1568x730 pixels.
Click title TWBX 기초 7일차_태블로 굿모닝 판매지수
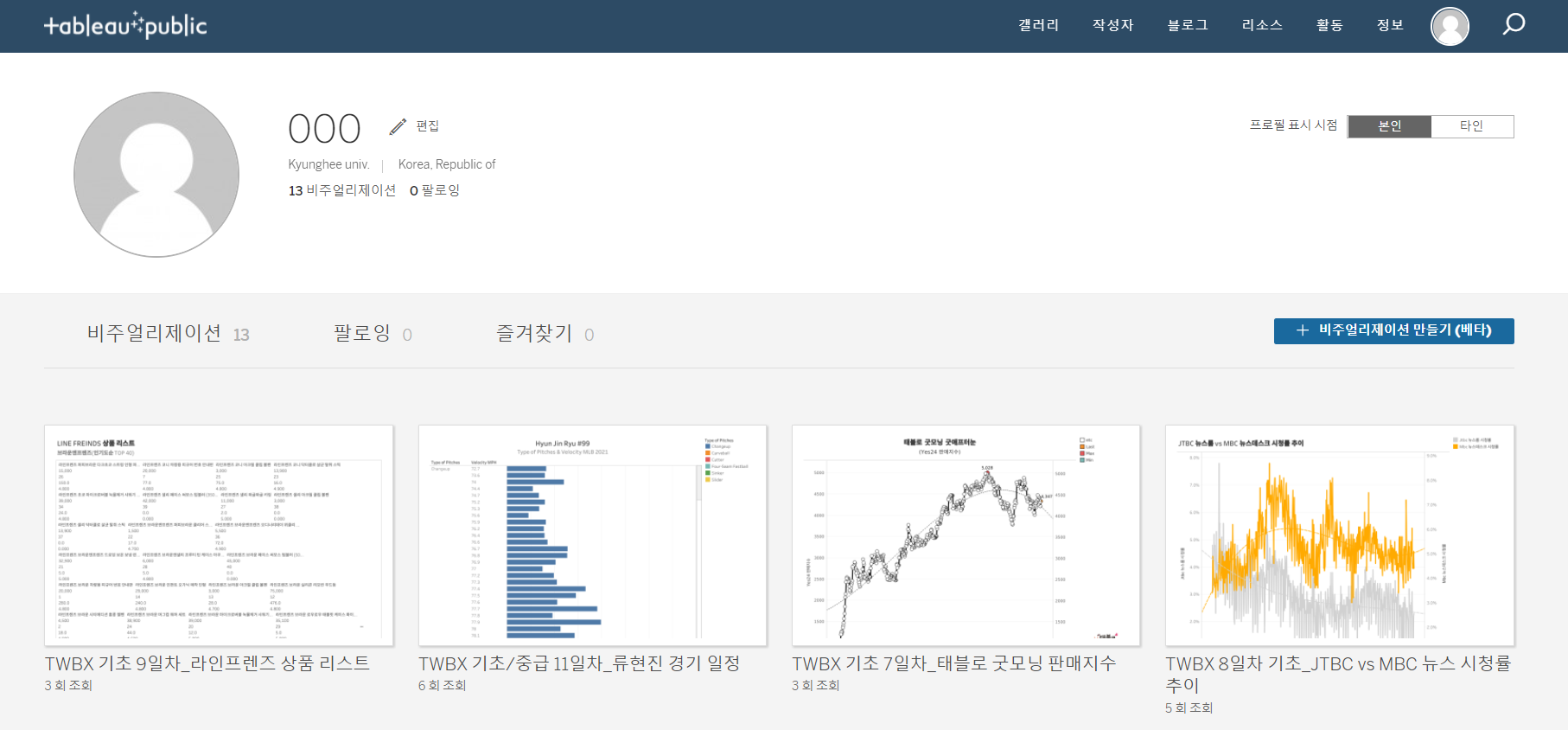954,663
